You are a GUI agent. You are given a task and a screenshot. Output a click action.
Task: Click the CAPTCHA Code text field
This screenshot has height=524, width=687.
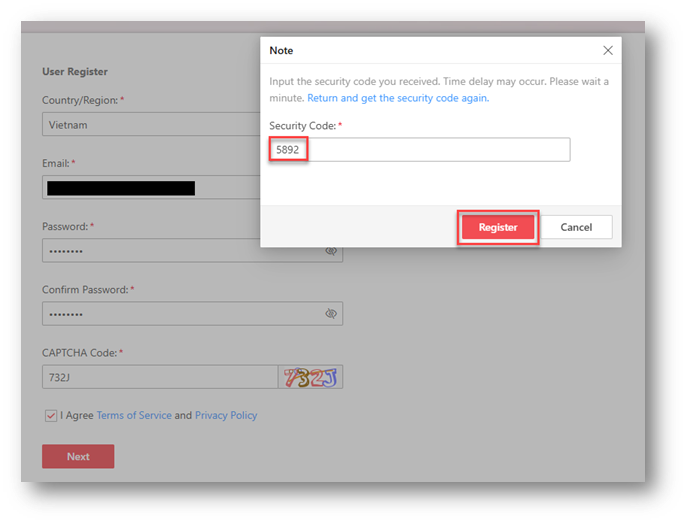pos(160,377)
